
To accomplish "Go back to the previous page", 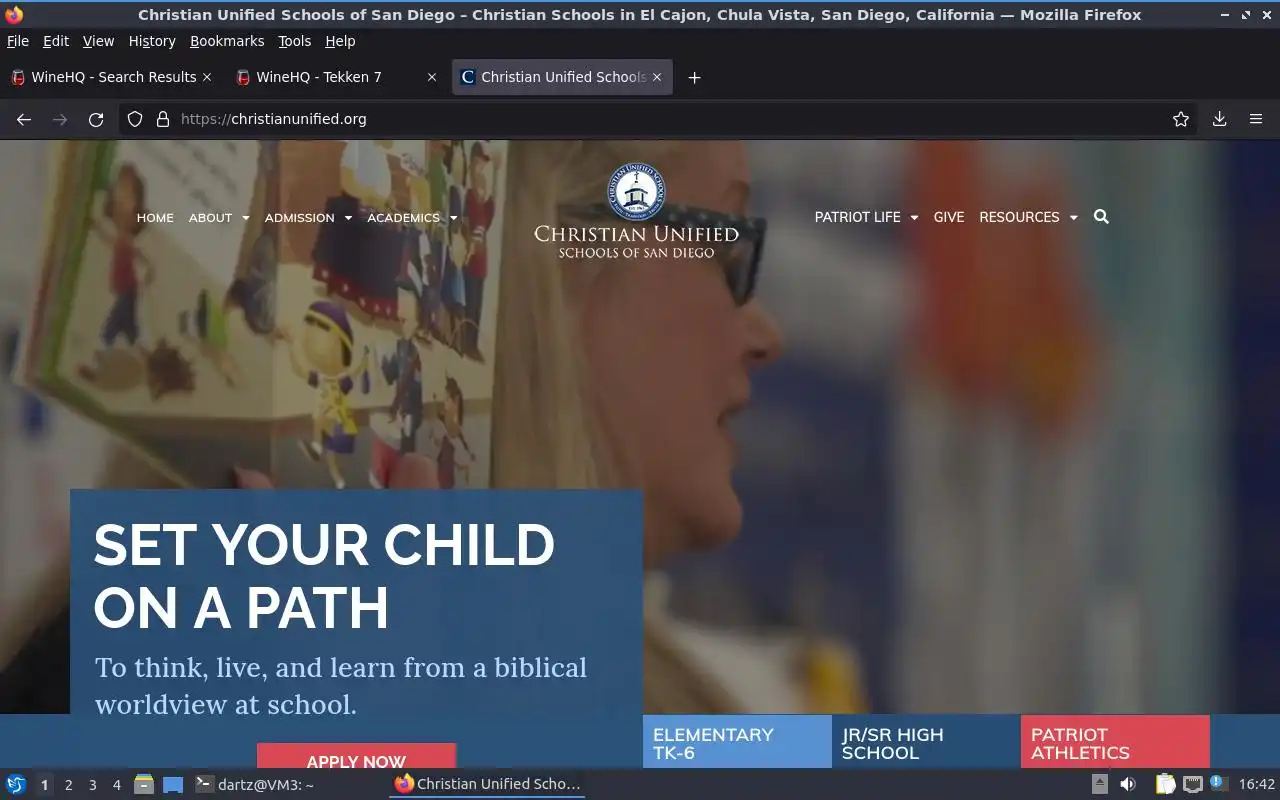I will 24,119.
